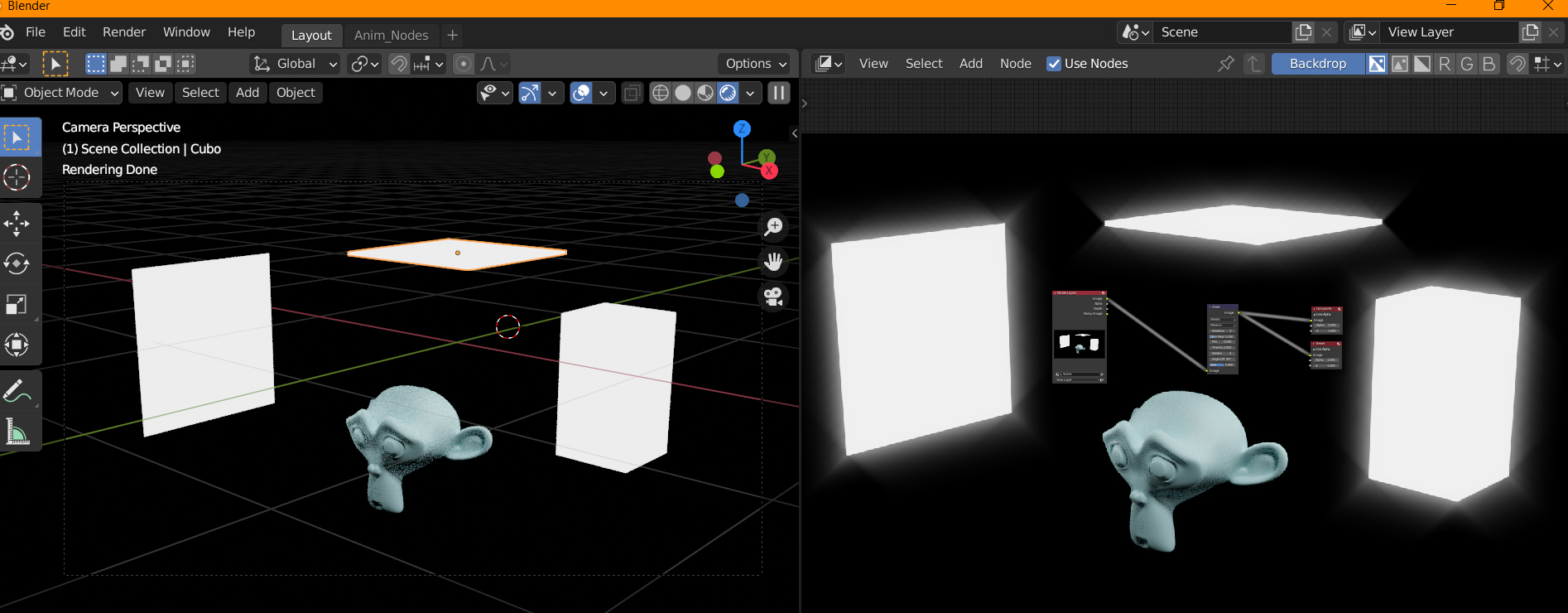Screen dimensions: 1568x613
Task: Click the tweak select arrow icon
Action: point(55,64)
